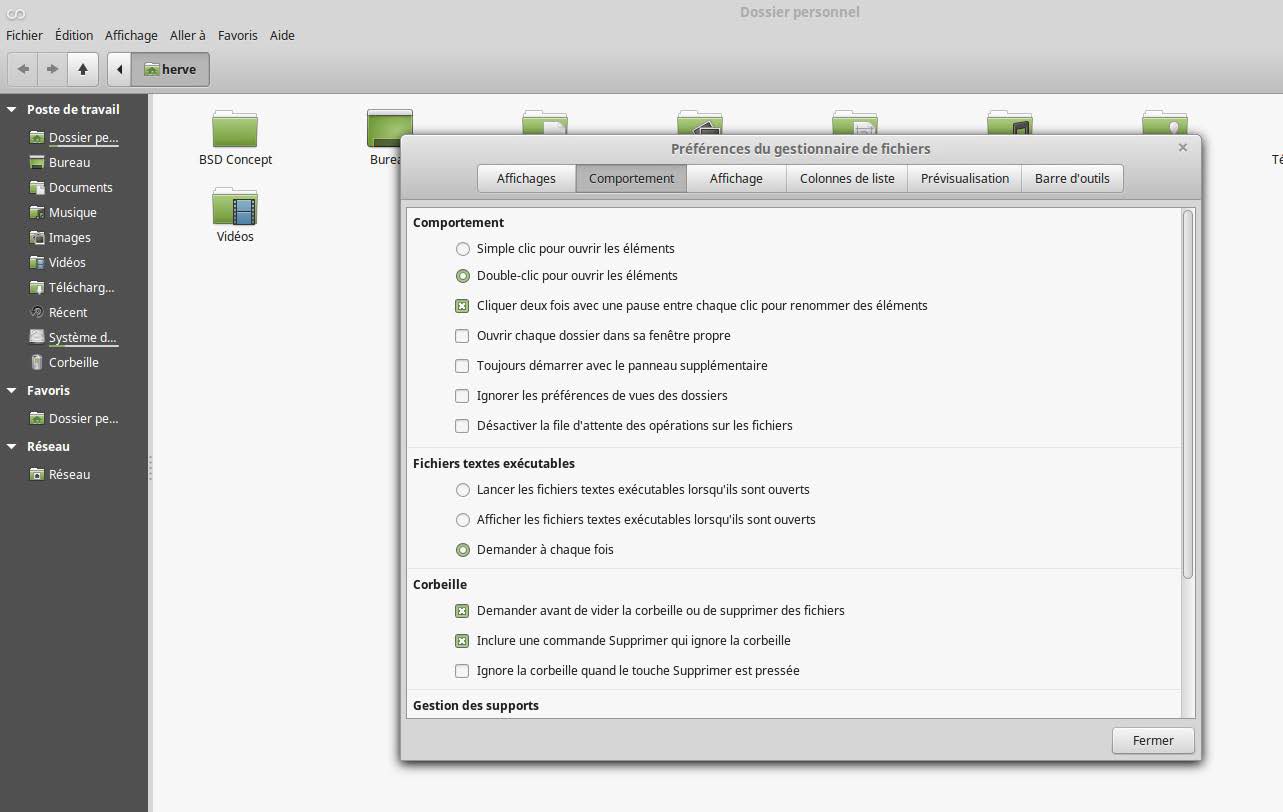Click the herve path button
The width and height of the screenshot is (1283, 812).
(x=170, y=69)
